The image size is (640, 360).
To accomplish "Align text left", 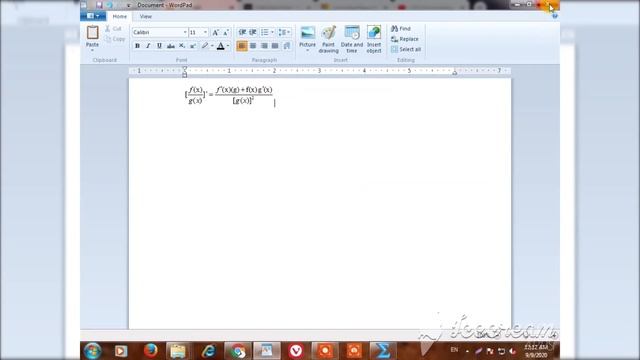I will tap(242, 46).
